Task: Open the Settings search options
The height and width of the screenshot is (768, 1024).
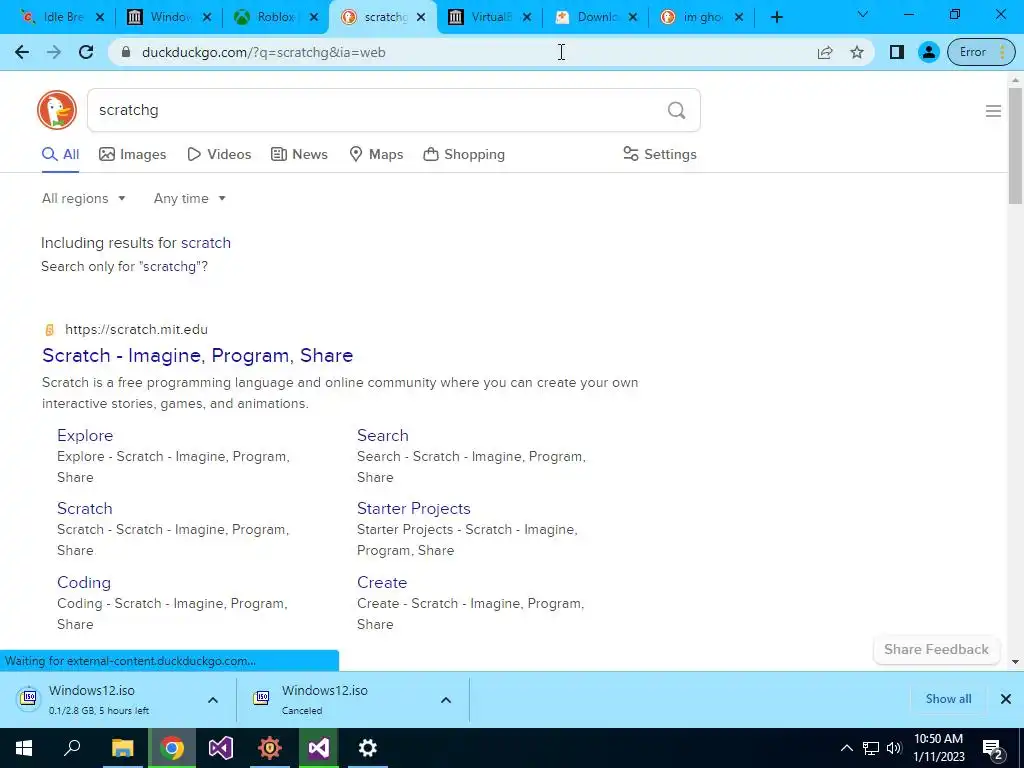Action: point(660,154)
